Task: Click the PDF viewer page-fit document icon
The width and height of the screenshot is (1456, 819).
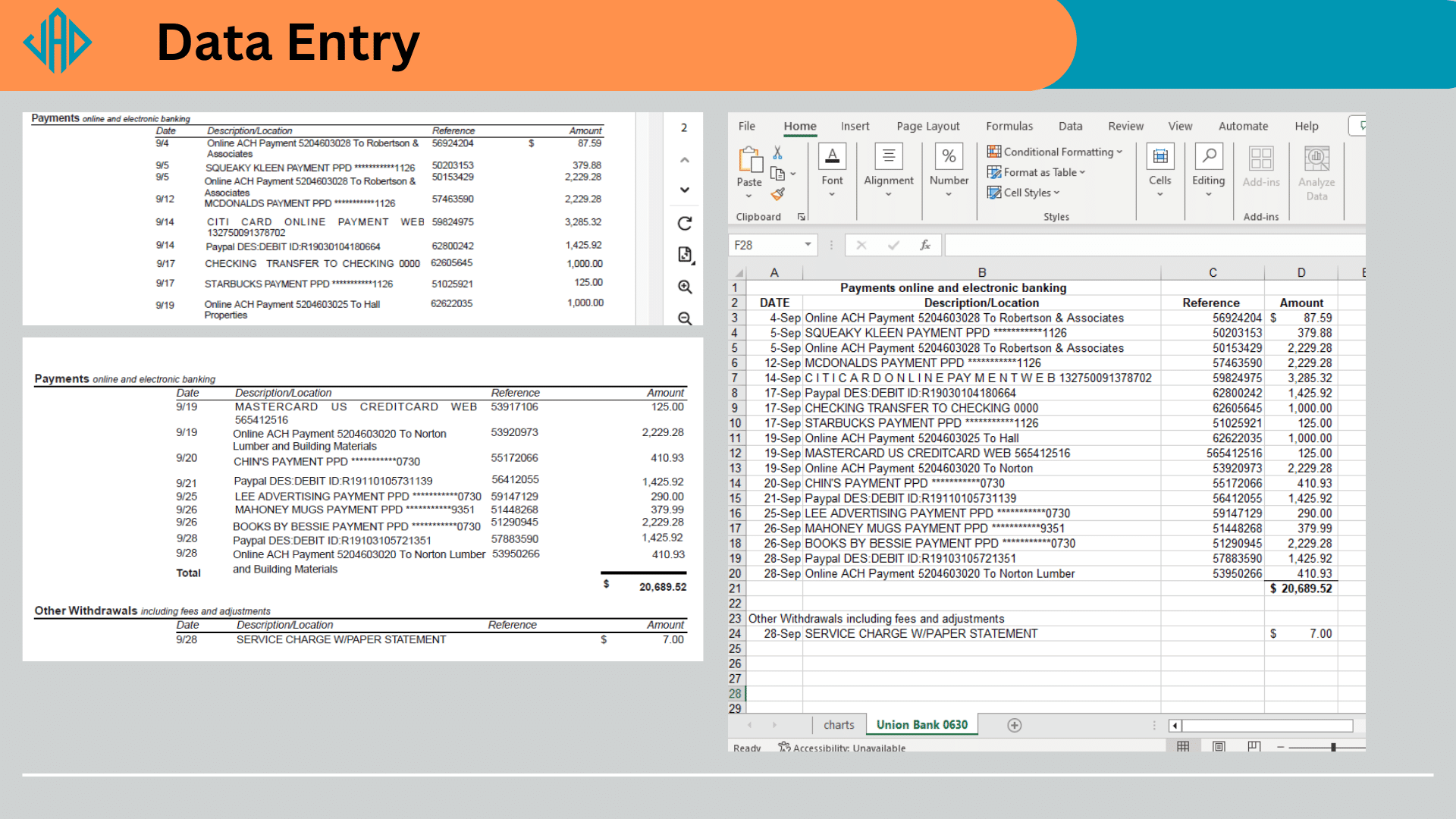Action: (x=685, y=255)
